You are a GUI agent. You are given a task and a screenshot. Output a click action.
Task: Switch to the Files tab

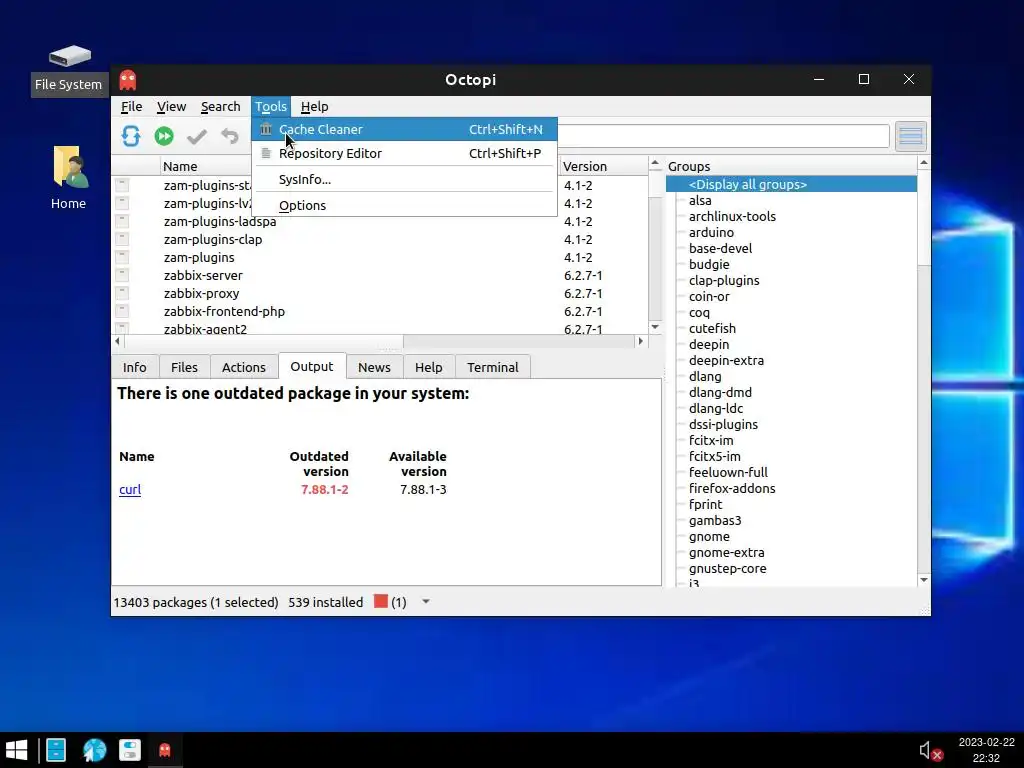click(x=184, y=367)
